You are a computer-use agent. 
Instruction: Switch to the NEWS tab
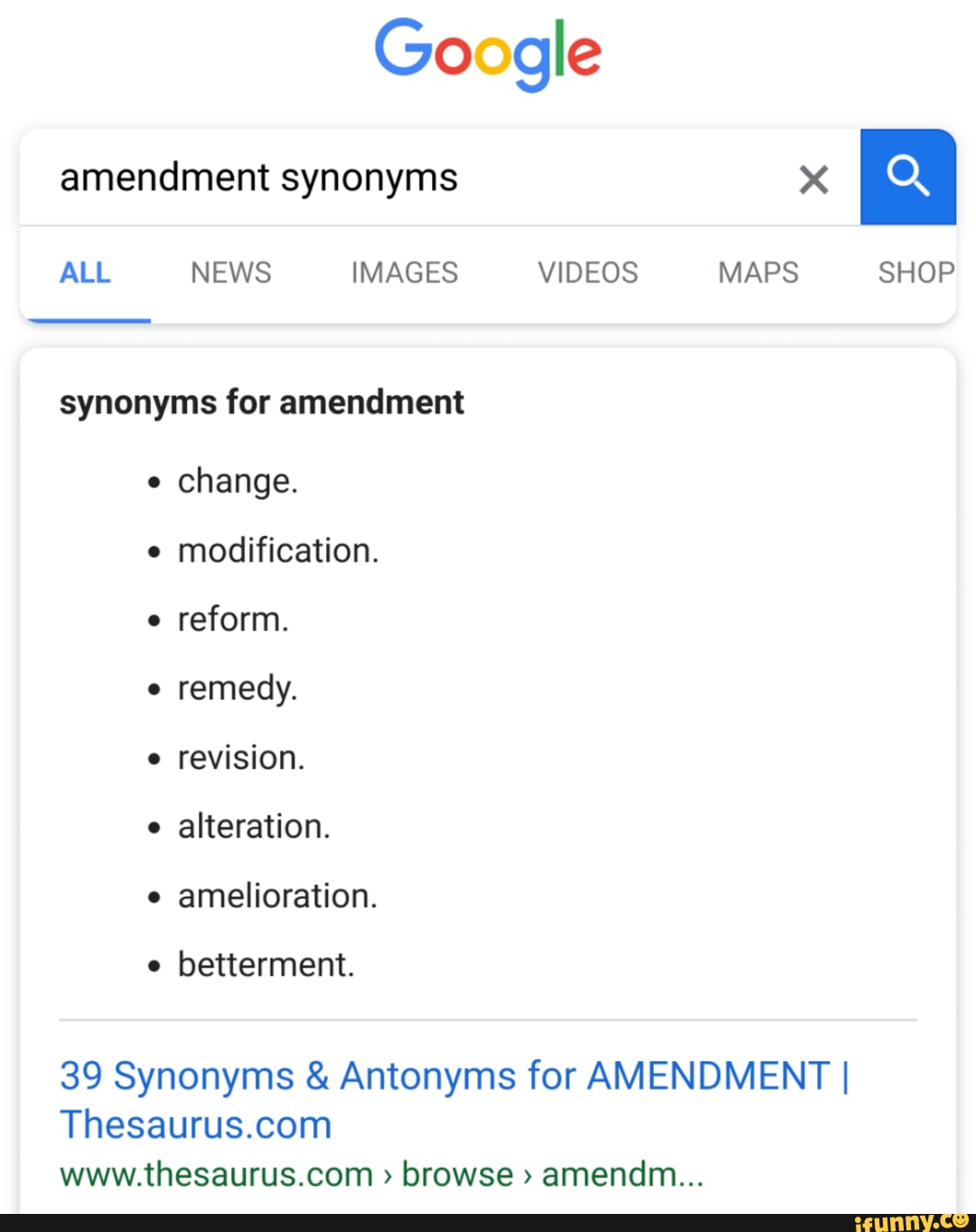[230, 272]
